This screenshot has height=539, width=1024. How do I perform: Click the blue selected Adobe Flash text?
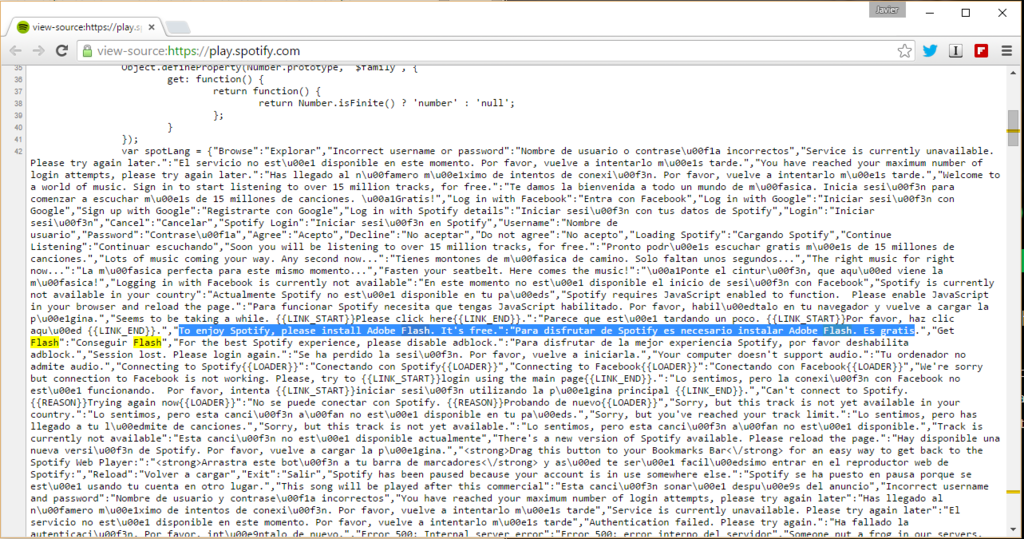[x=547, y=331]
